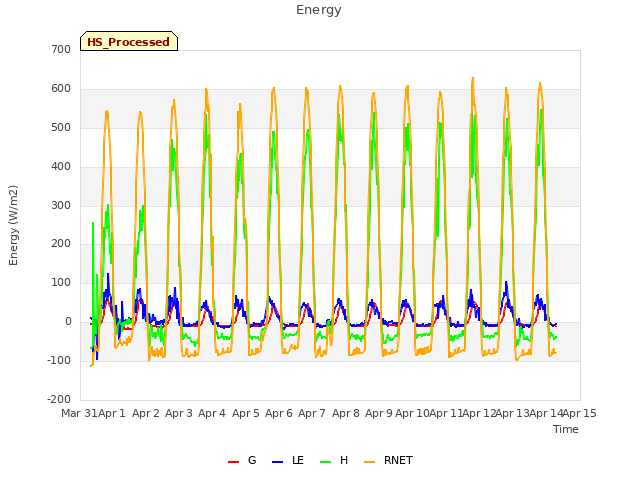The width and height of the screenshot is (640, 480).
Task: Click the Energy chart title
Action: pos(318,10)
